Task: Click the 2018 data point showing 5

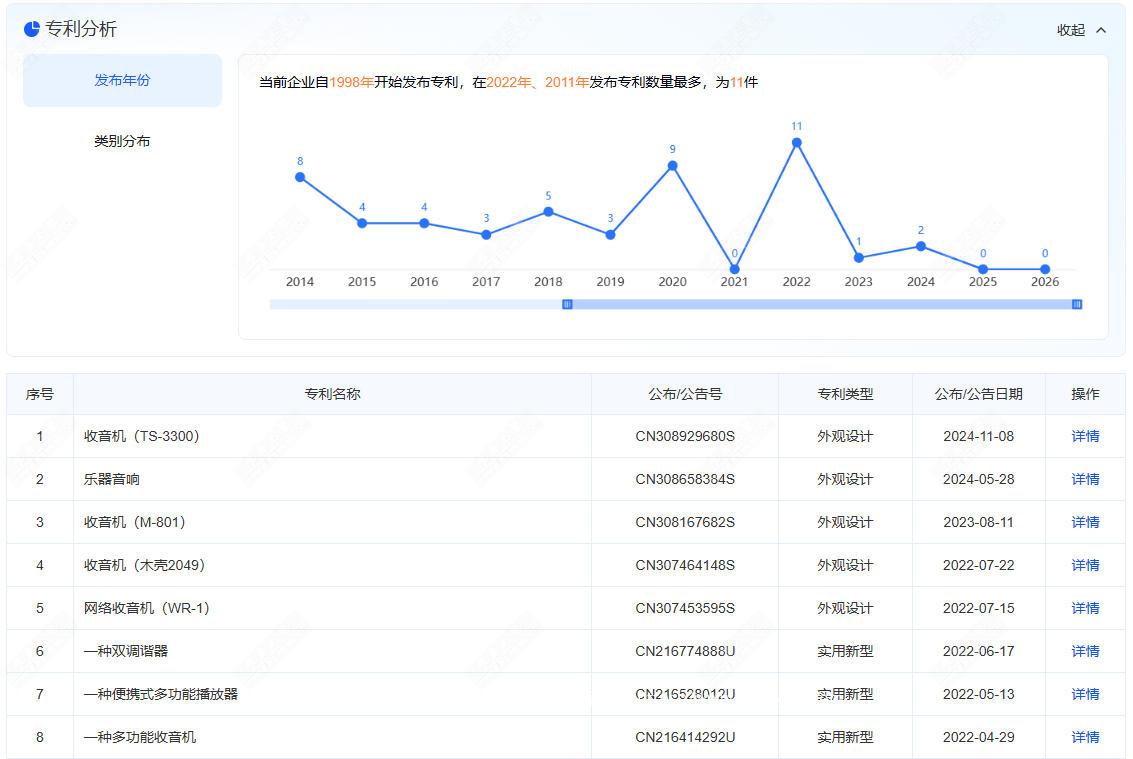Action: tap(548, 212)
